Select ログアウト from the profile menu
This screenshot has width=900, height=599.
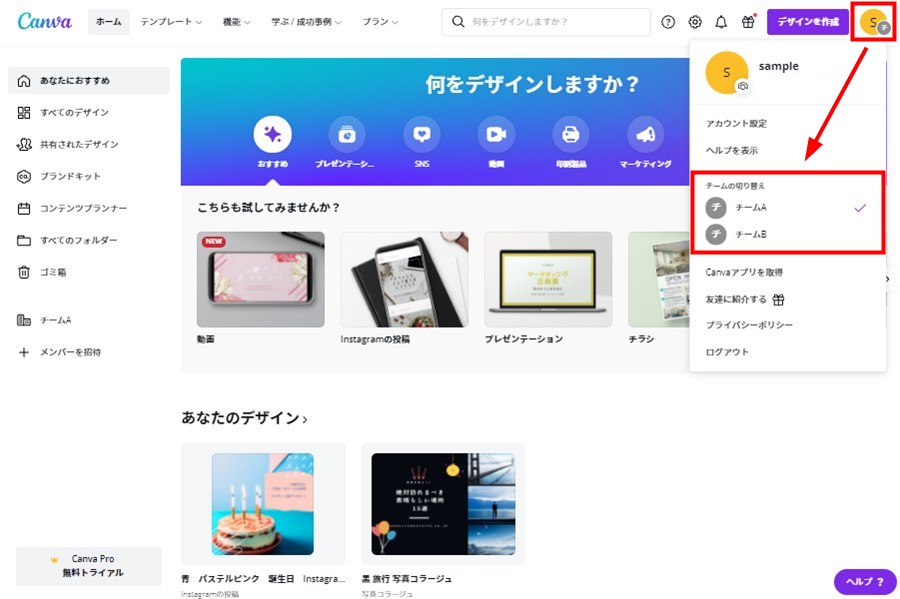[727, 352]
